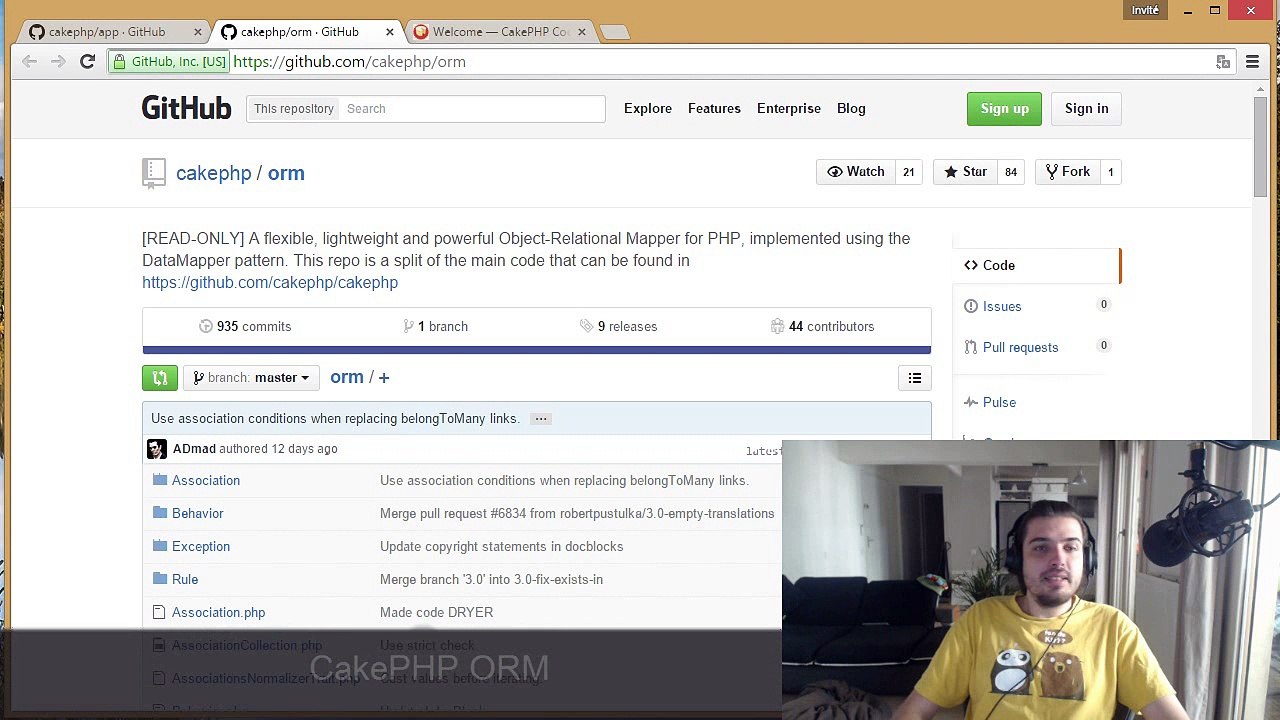This screenshot has height=720, width=1280.
Task: Go back in browser history
Action: [x=29, y=62]
